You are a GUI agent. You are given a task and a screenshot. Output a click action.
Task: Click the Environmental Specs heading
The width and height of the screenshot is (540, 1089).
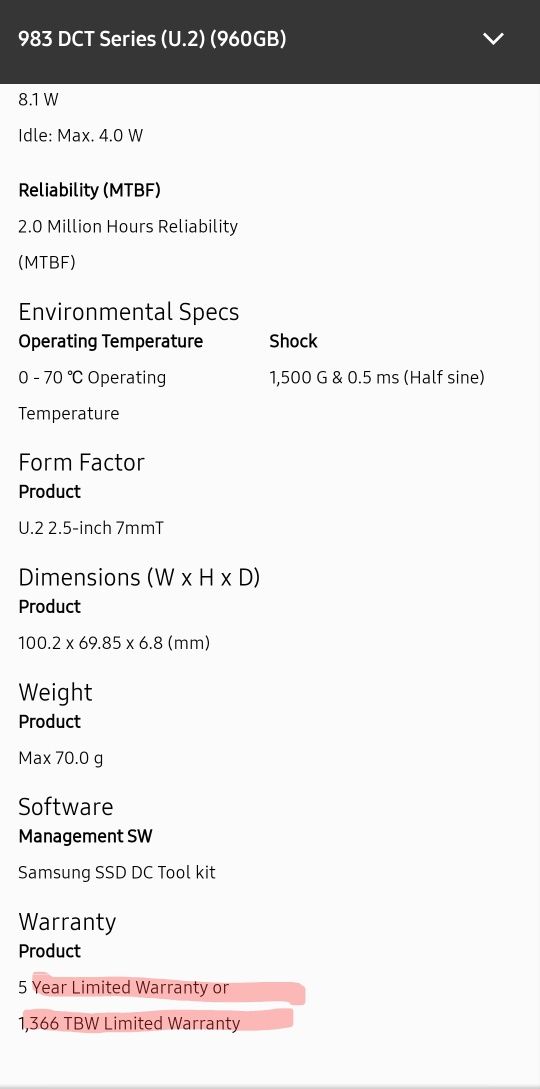128,312
